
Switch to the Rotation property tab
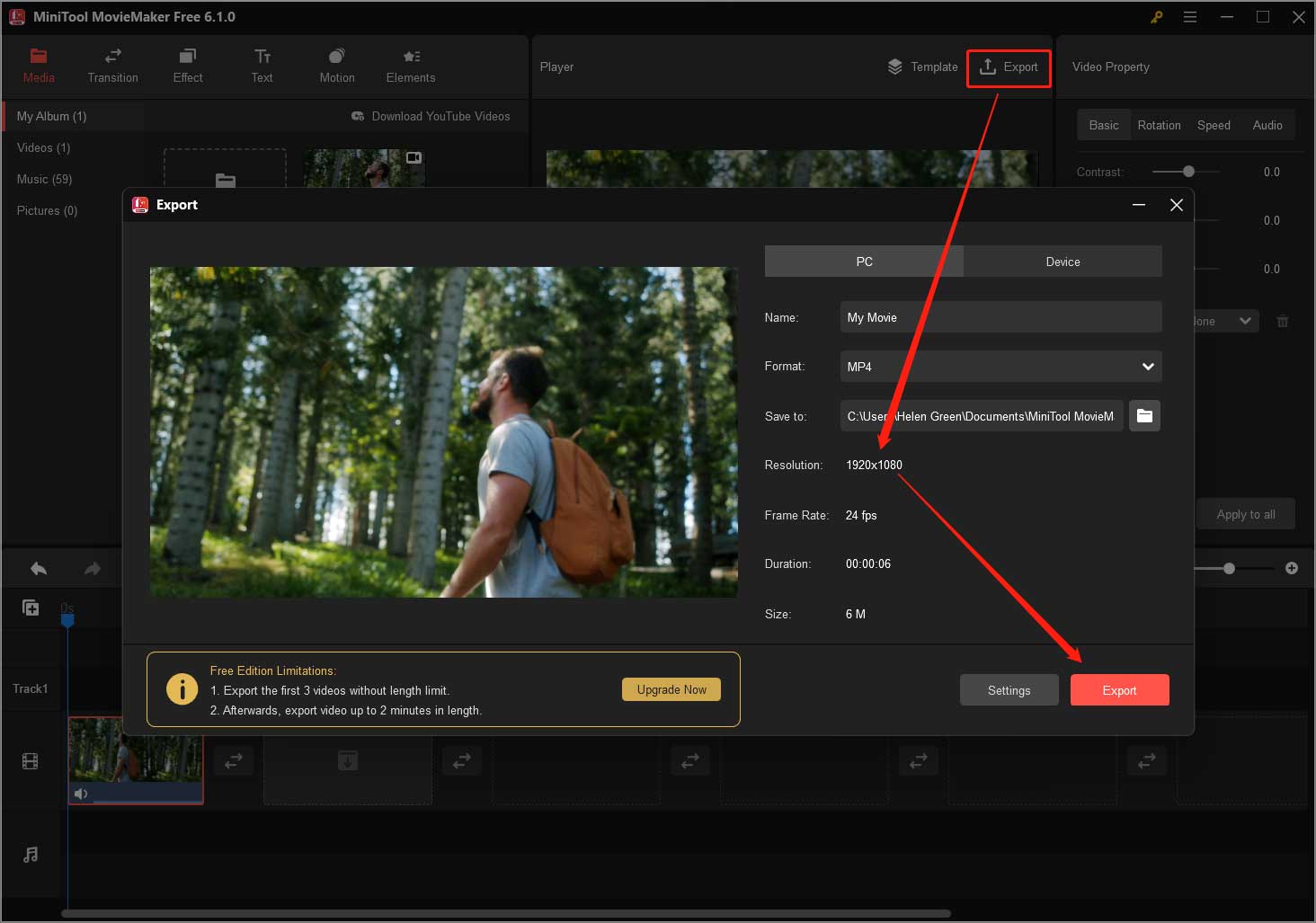[1160, 125]
